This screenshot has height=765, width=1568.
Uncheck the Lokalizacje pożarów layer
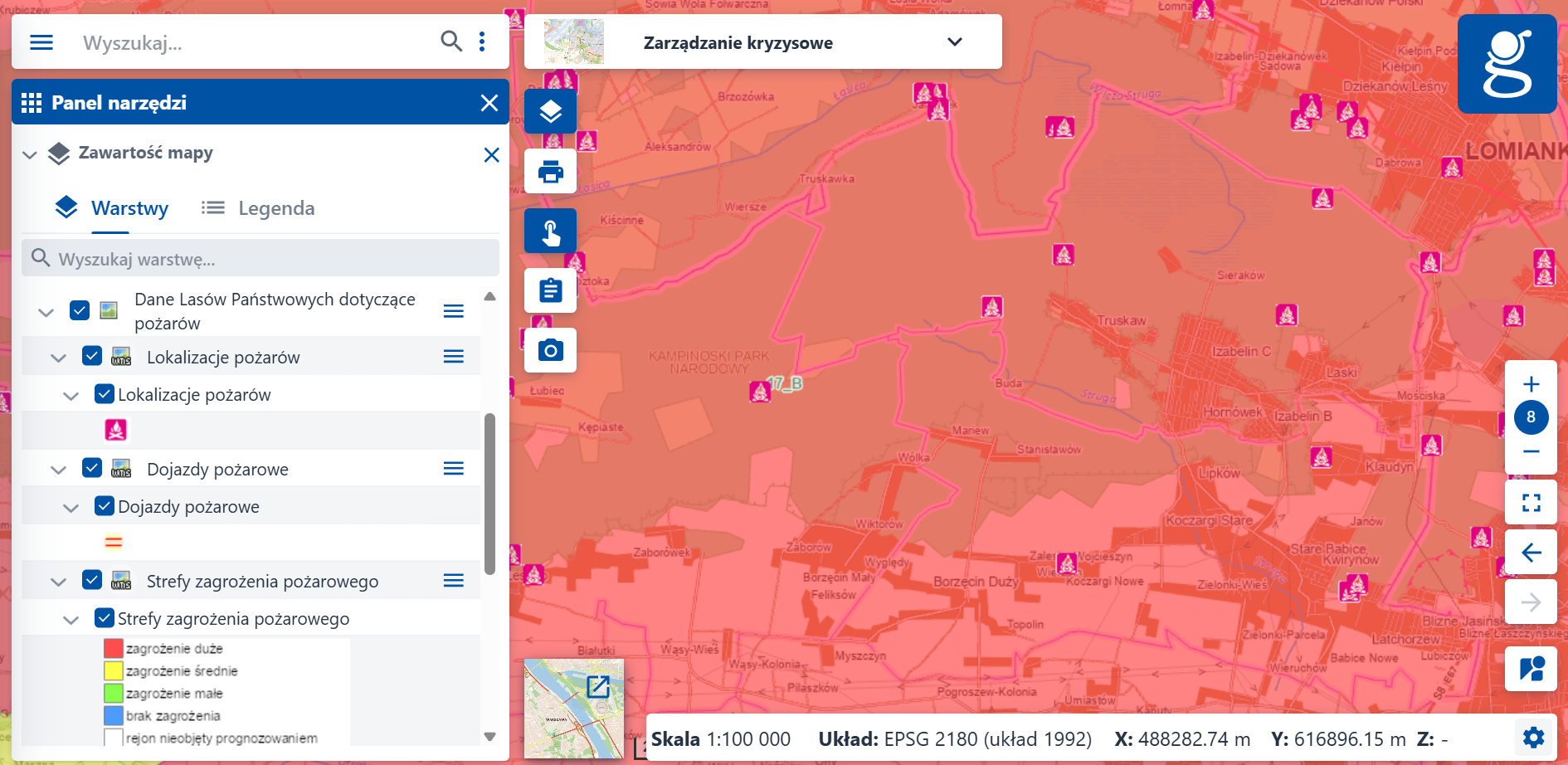[x=92, y=356]
